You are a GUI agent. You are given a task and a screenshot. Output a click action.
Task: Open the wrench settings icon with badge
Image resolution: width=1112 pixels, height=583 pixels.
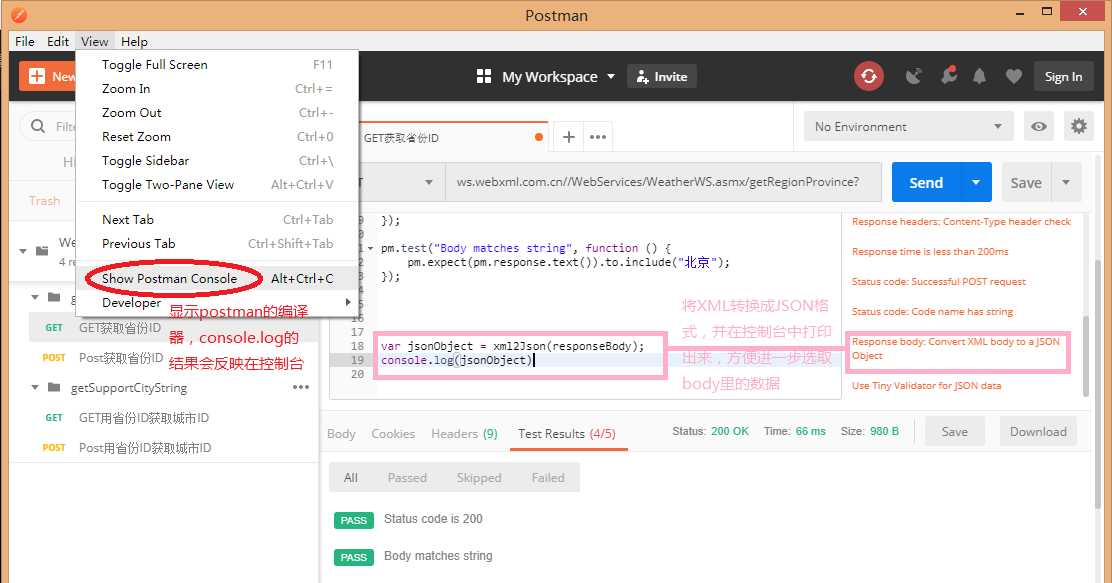[948, 75]
